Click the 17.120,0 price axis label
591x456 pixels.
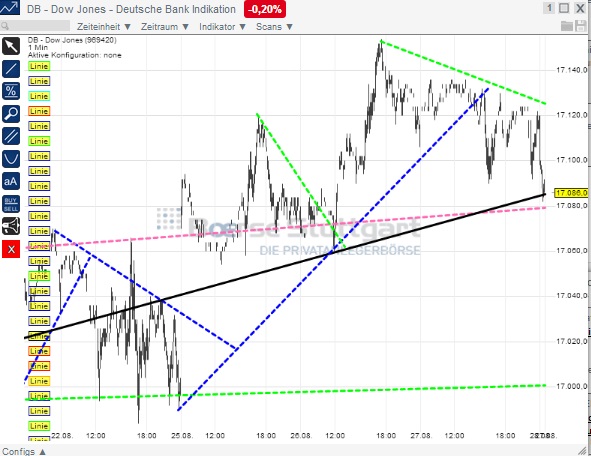(571, 115)
